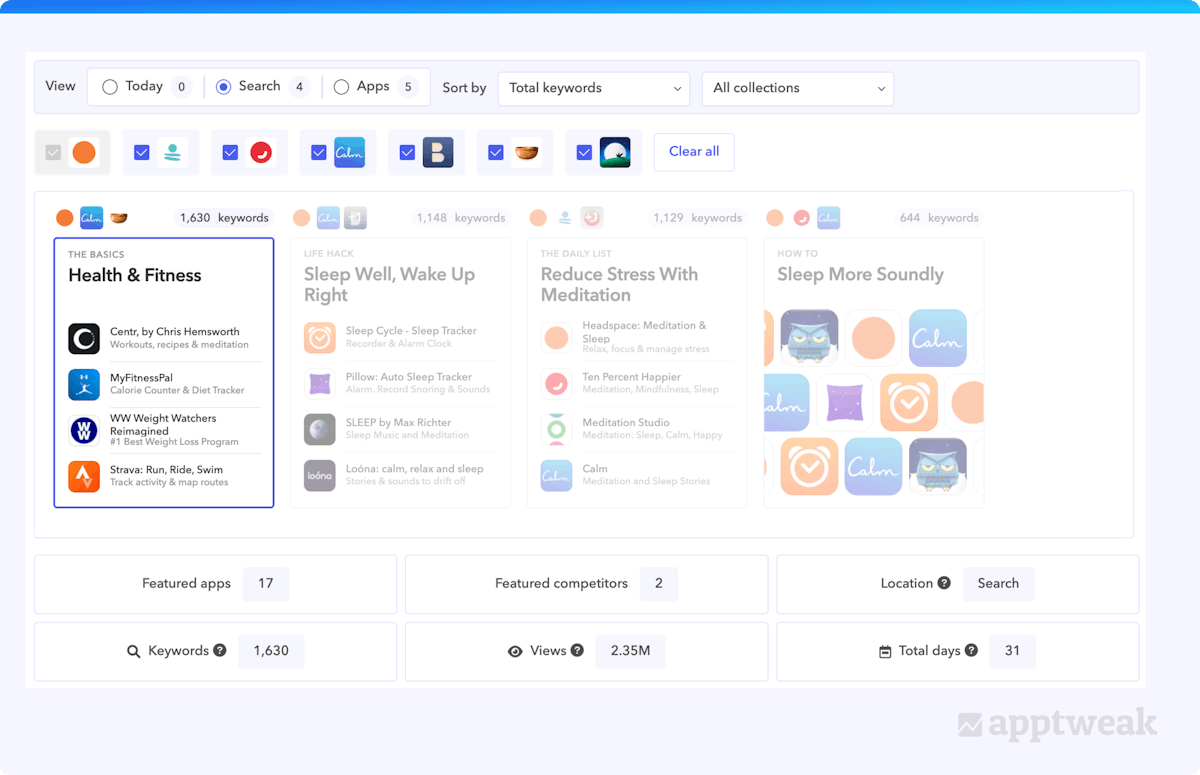1200x775 pixels.
Task: Click the Location Search button
Action: (997, 583)
